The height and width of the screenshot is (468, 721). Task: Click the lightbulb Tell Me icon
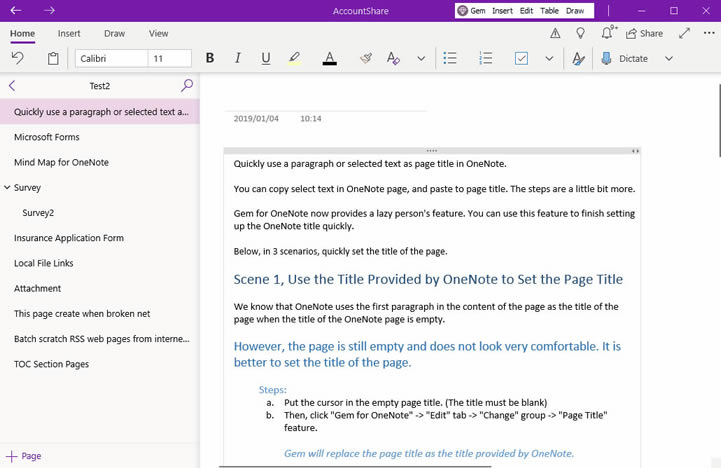(x=581, y=33)
